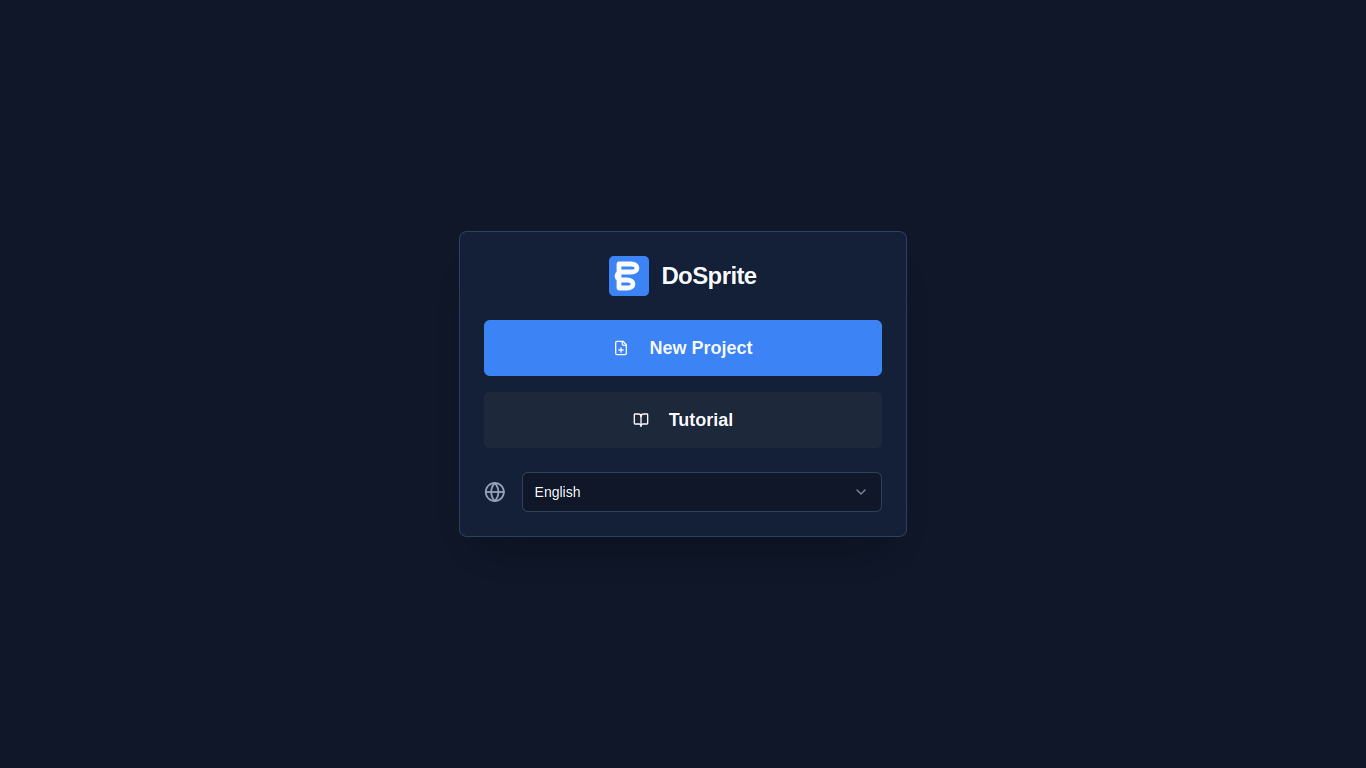Screen dimensions: 1366x768
Task: Click the blue New Project bar
Action: point(683,348)
